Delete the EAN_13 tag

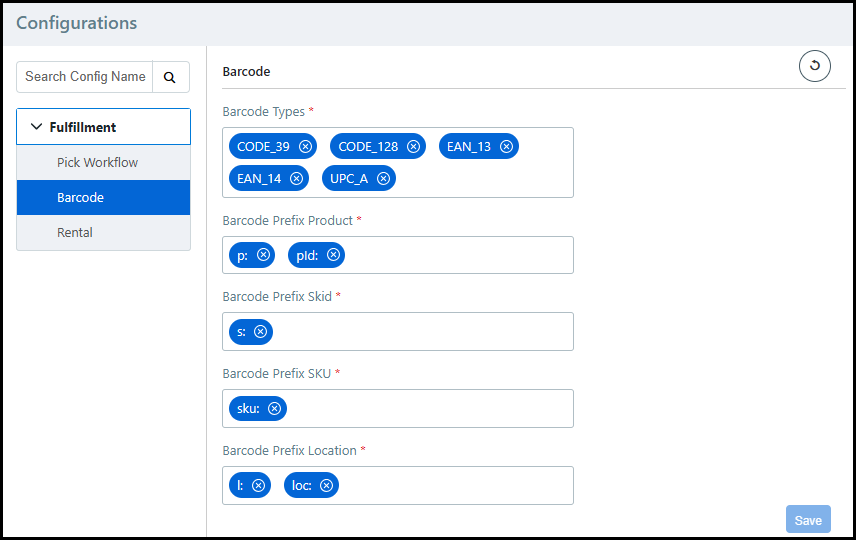point(507,147)
